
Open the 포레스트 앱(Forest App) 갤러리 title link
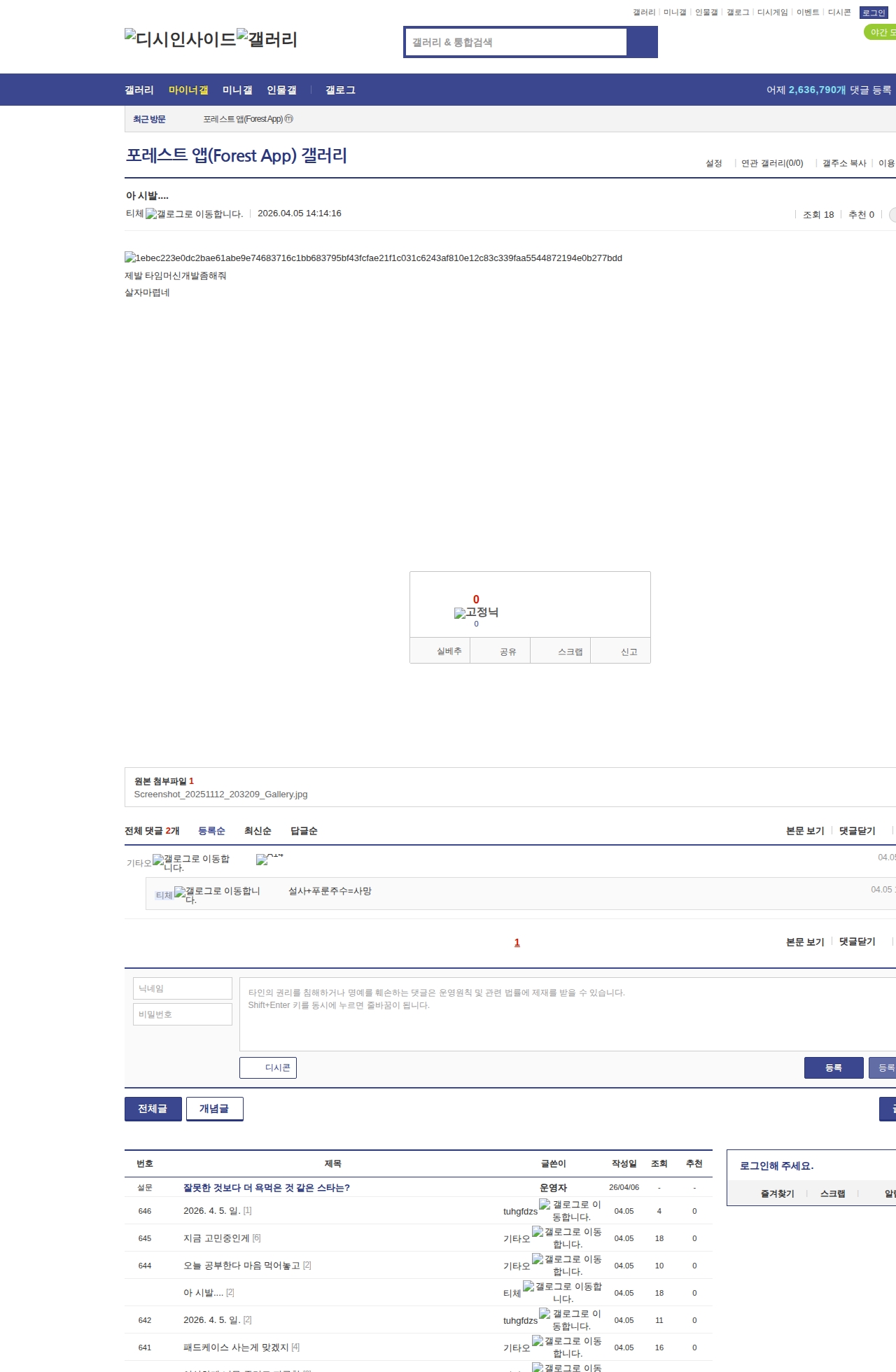tap(237, 155)
